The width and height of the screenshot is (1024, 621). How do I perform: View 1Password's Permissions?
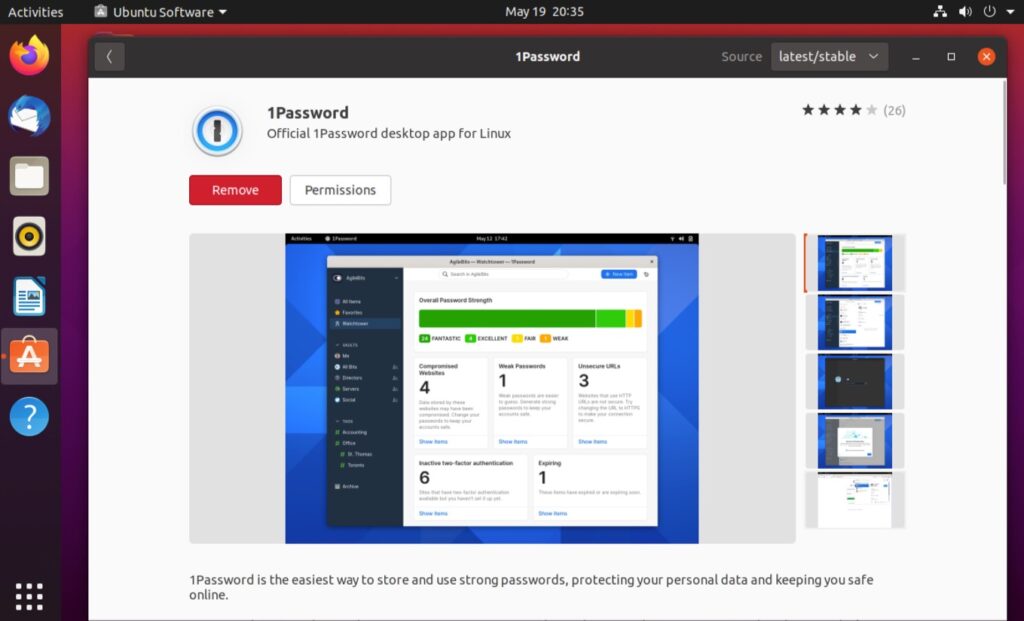click(x=338, y=190)
